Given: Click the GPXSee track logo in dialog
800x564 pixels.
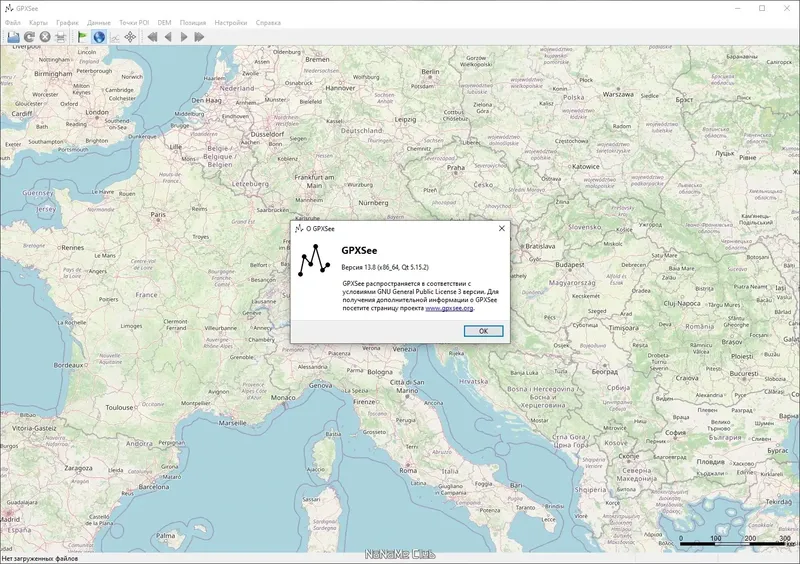Looking at the screenshot, I should 314,260.
